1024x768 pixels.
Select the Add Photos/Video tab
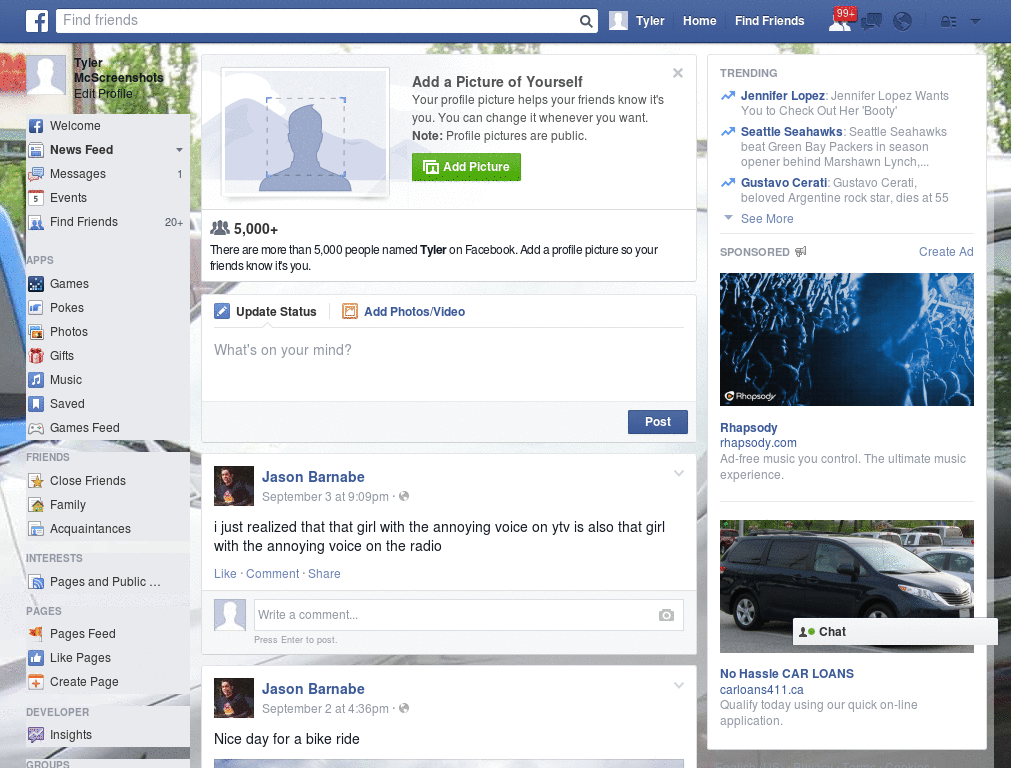(404, 312)
